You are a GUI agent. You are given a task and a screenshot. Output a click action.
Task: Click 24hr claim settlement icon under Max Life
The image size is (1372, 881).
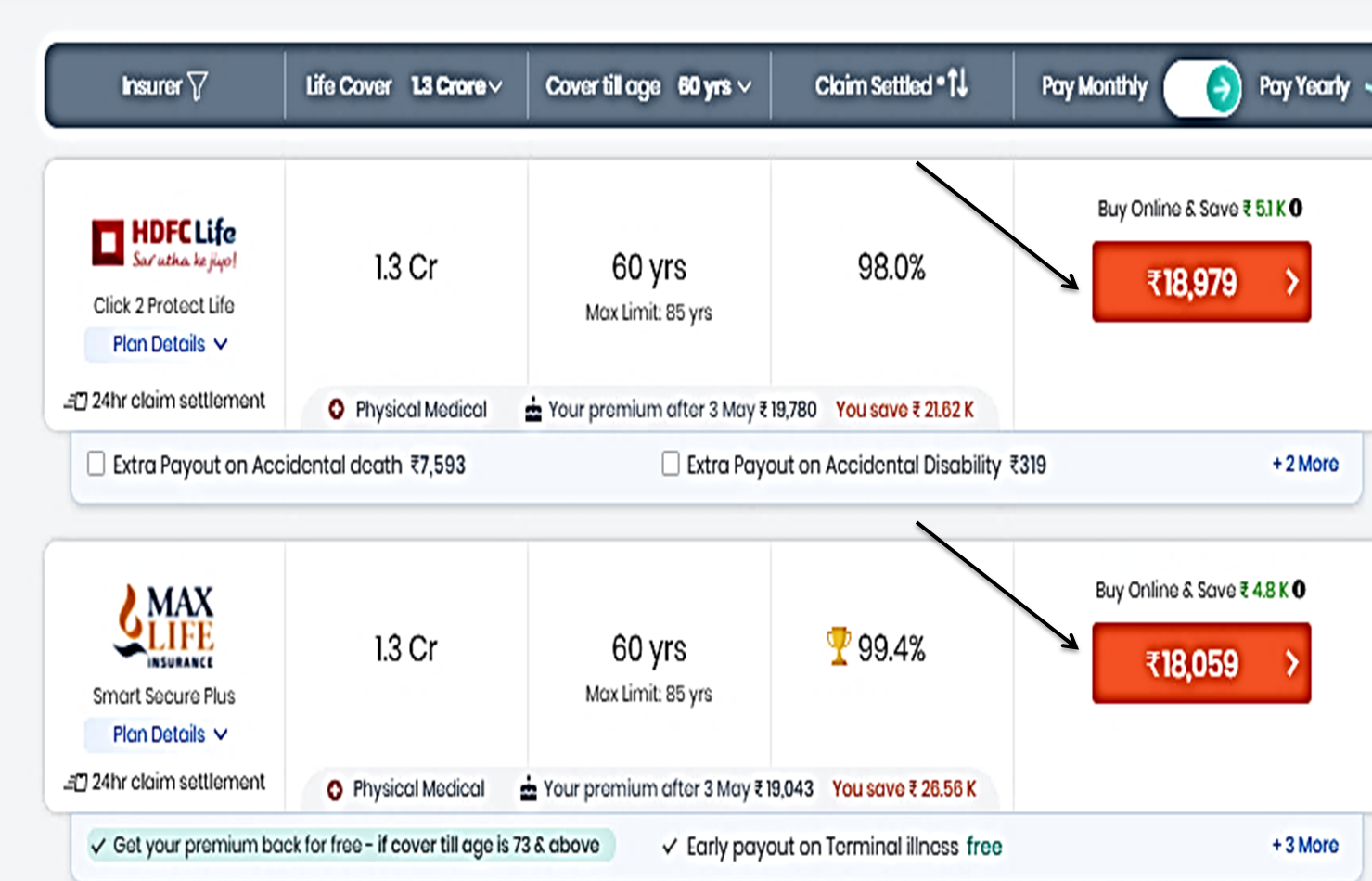click(75, 783)
